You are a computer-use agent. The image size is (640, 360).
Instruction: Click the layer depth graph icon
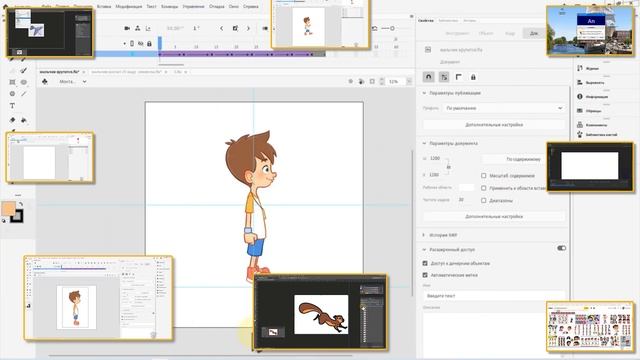[x=148, y=28]
